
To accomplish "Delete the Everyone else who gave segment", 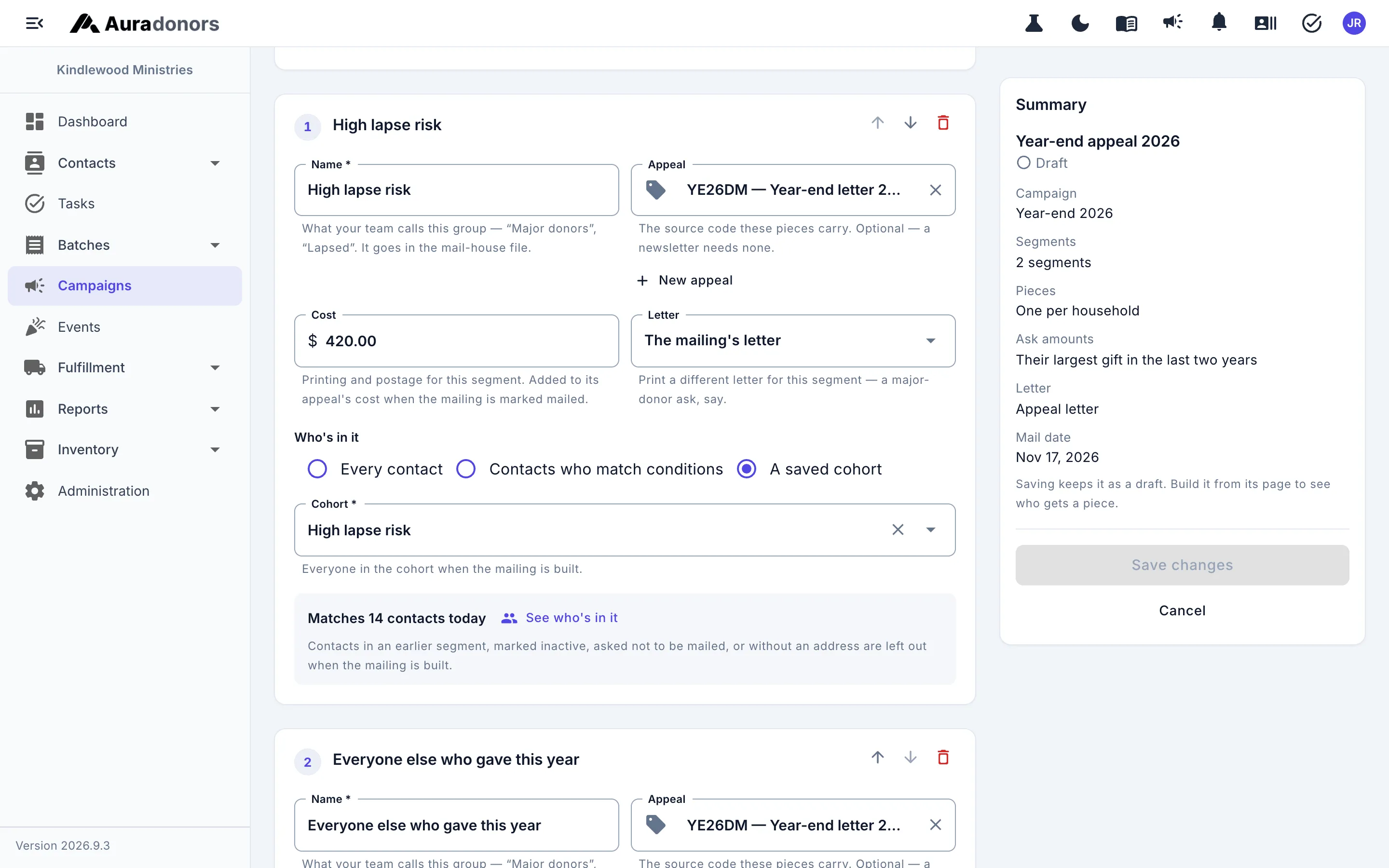I will [943, 757].
